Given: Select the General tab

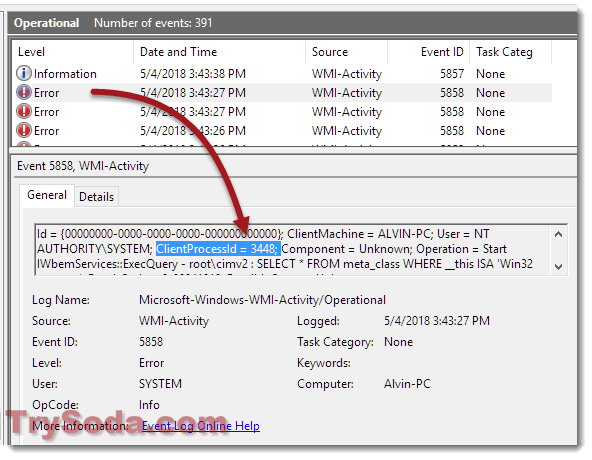Looking at the screenshot, I should (47, 195).
